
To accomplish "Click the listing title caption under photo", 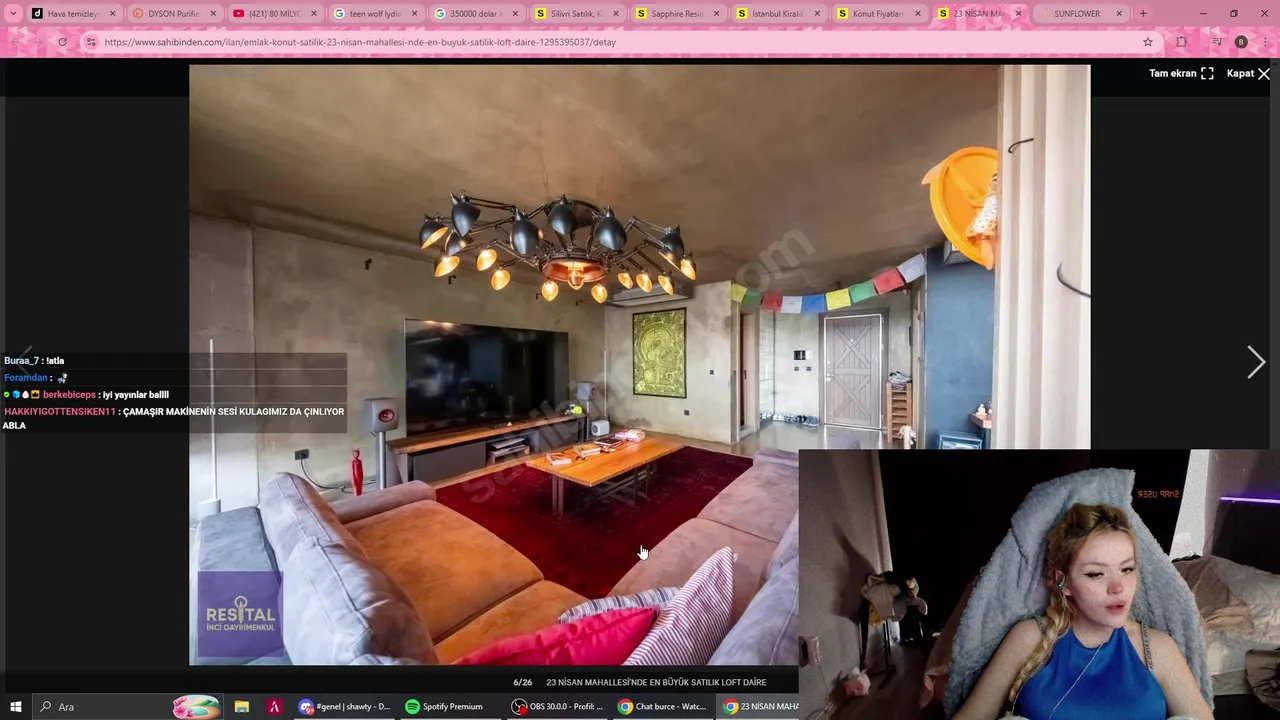I will [656, 682].
